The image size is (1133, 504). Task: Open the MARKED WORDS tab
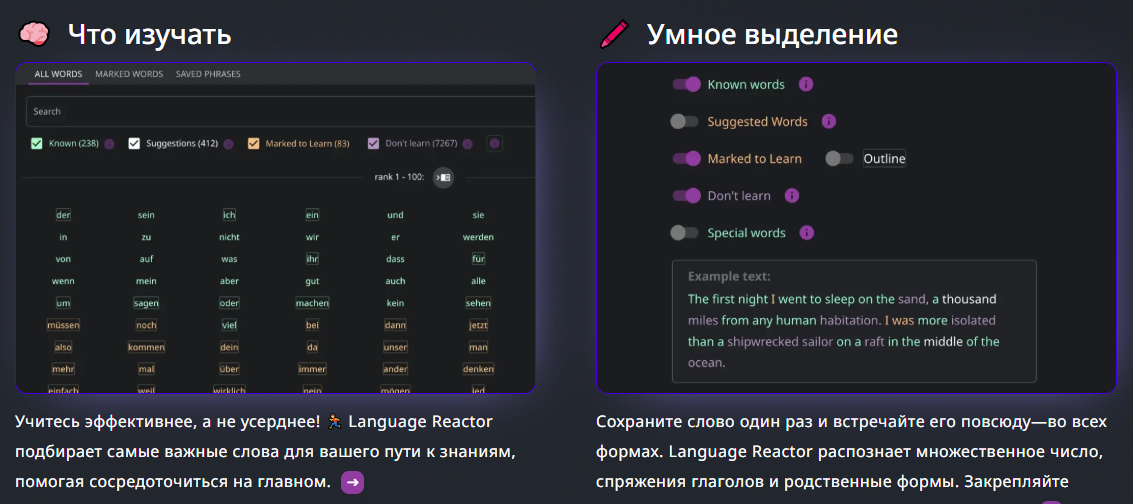129,74
